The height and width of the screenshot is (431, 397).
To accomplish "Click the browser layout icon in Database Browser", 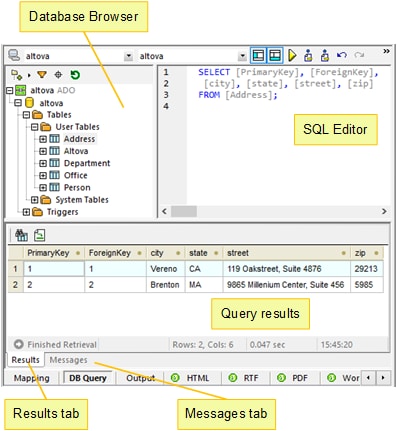I will coord(16,75).
